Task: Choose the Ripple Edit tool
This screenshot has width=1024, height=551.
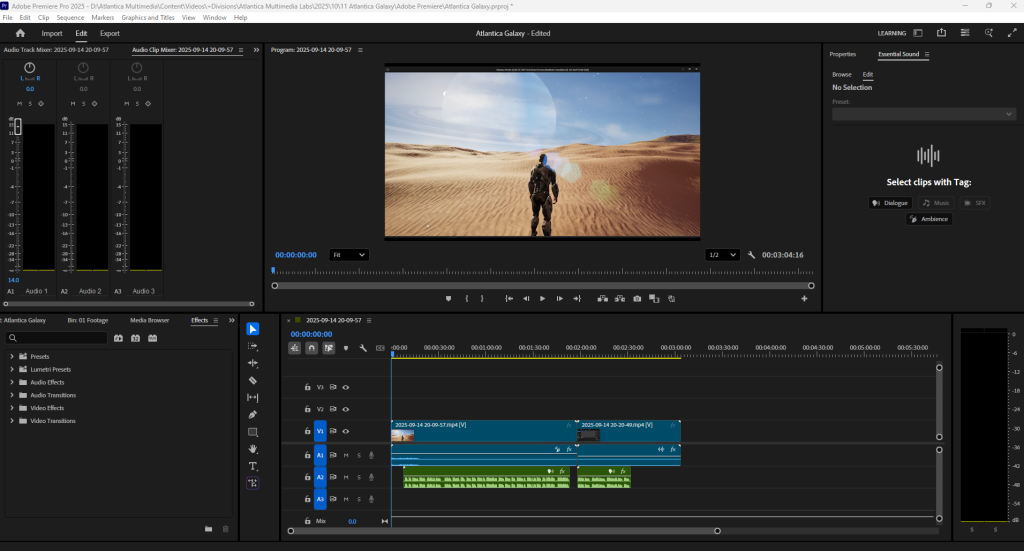Action: pos(253,363)
